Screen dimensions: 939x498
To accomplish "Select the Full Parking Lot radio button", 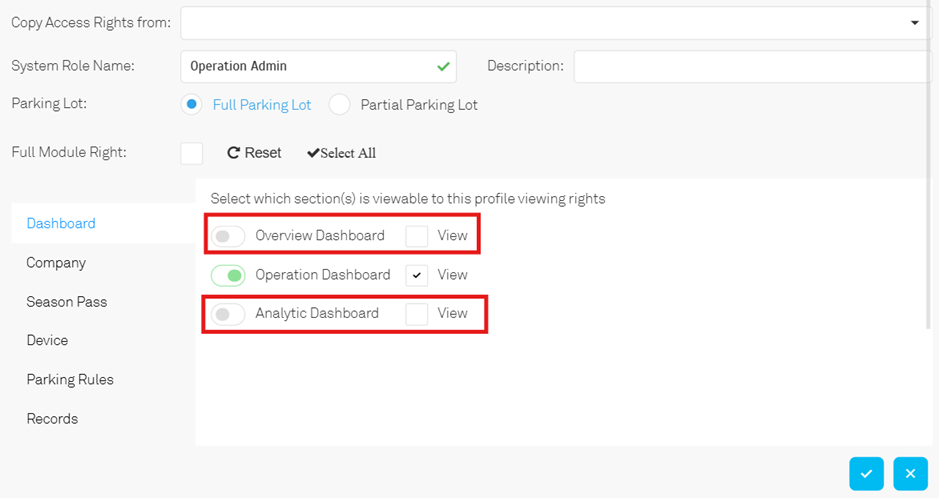I will (x=191, y=105).
